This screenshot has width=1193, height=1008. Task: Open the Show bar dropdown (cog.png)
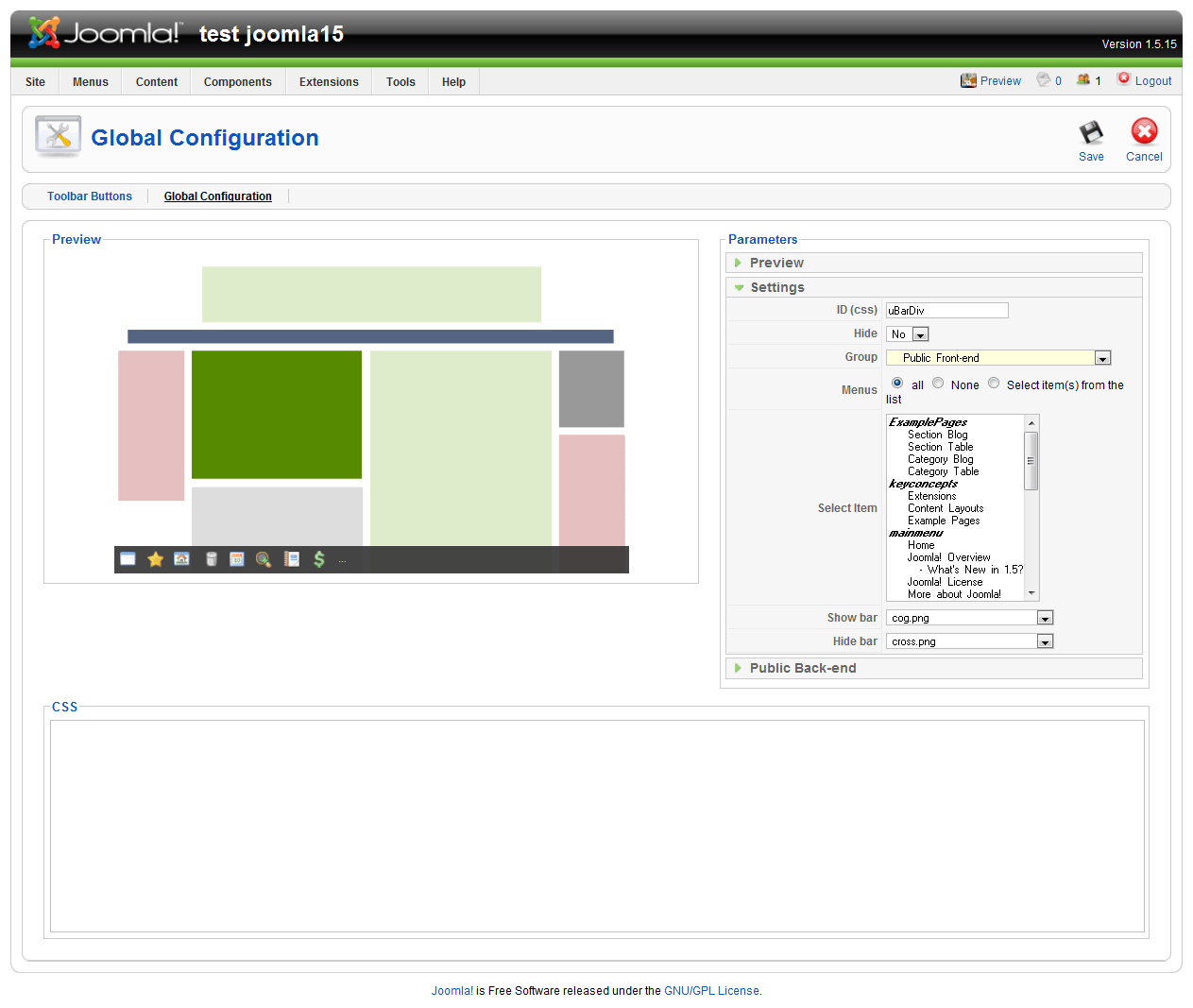(969, 618)
